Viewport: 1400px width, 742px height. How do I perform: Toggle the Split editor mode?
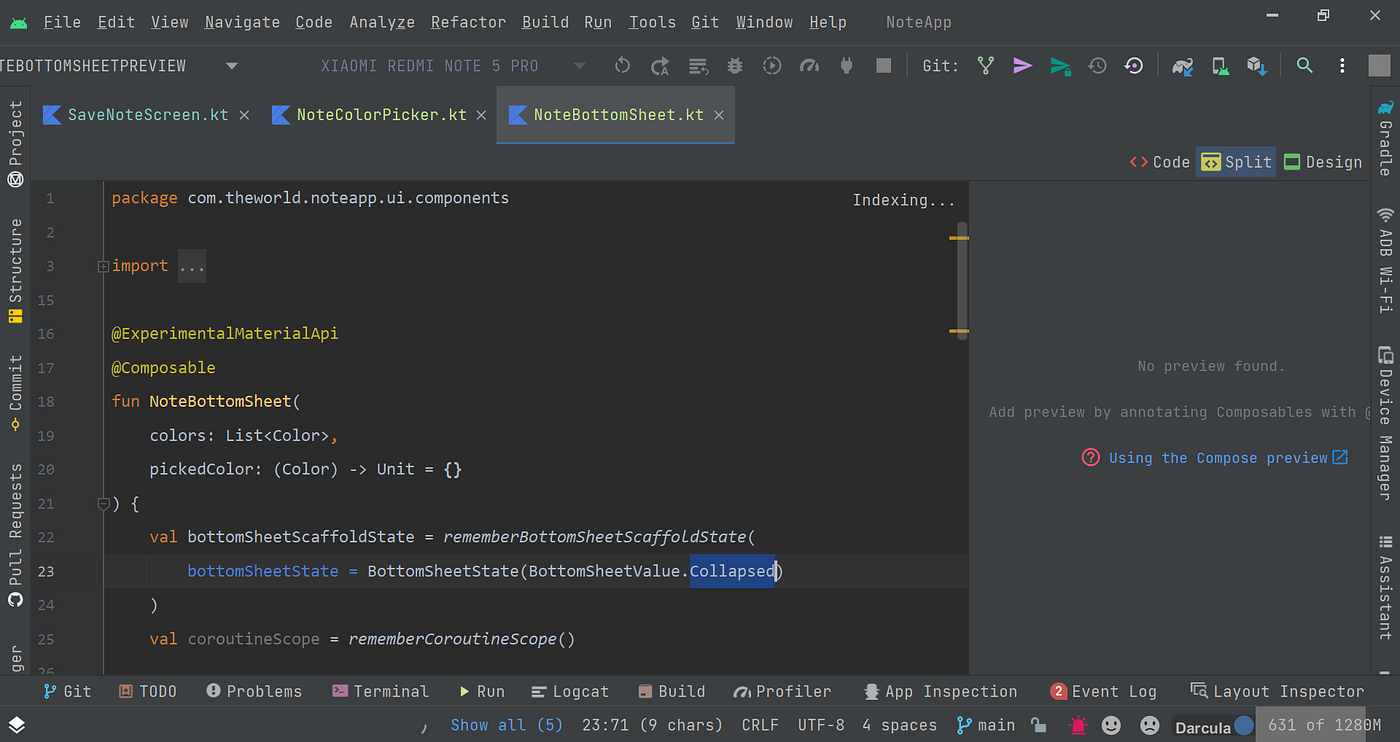[x=1234, y=161]
